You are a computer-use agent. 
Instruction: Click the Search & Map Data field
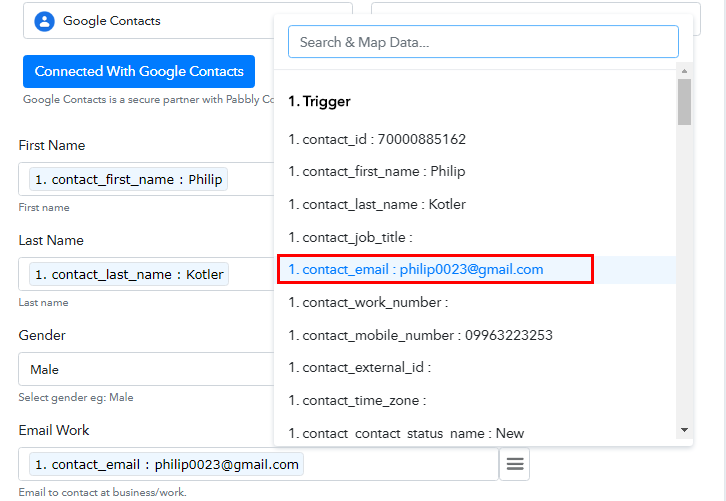[483, 42]
